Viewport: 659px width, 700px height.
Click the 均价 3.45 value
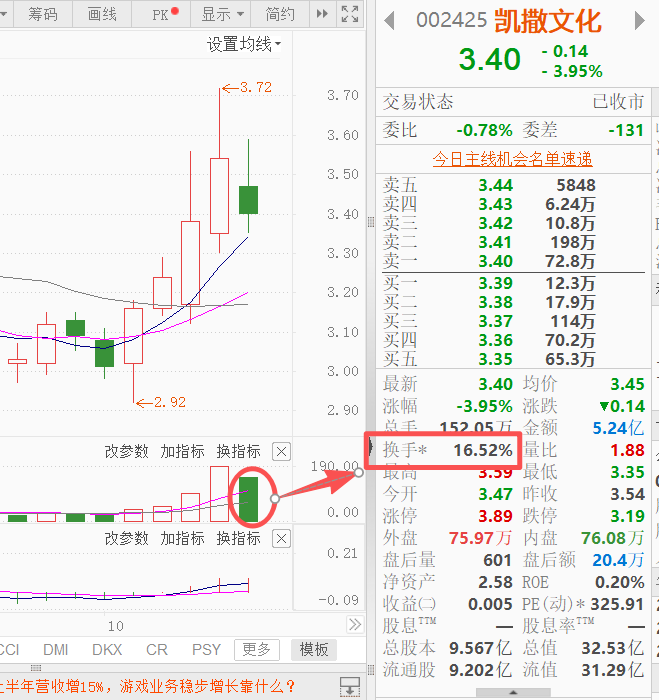[627, 384]
